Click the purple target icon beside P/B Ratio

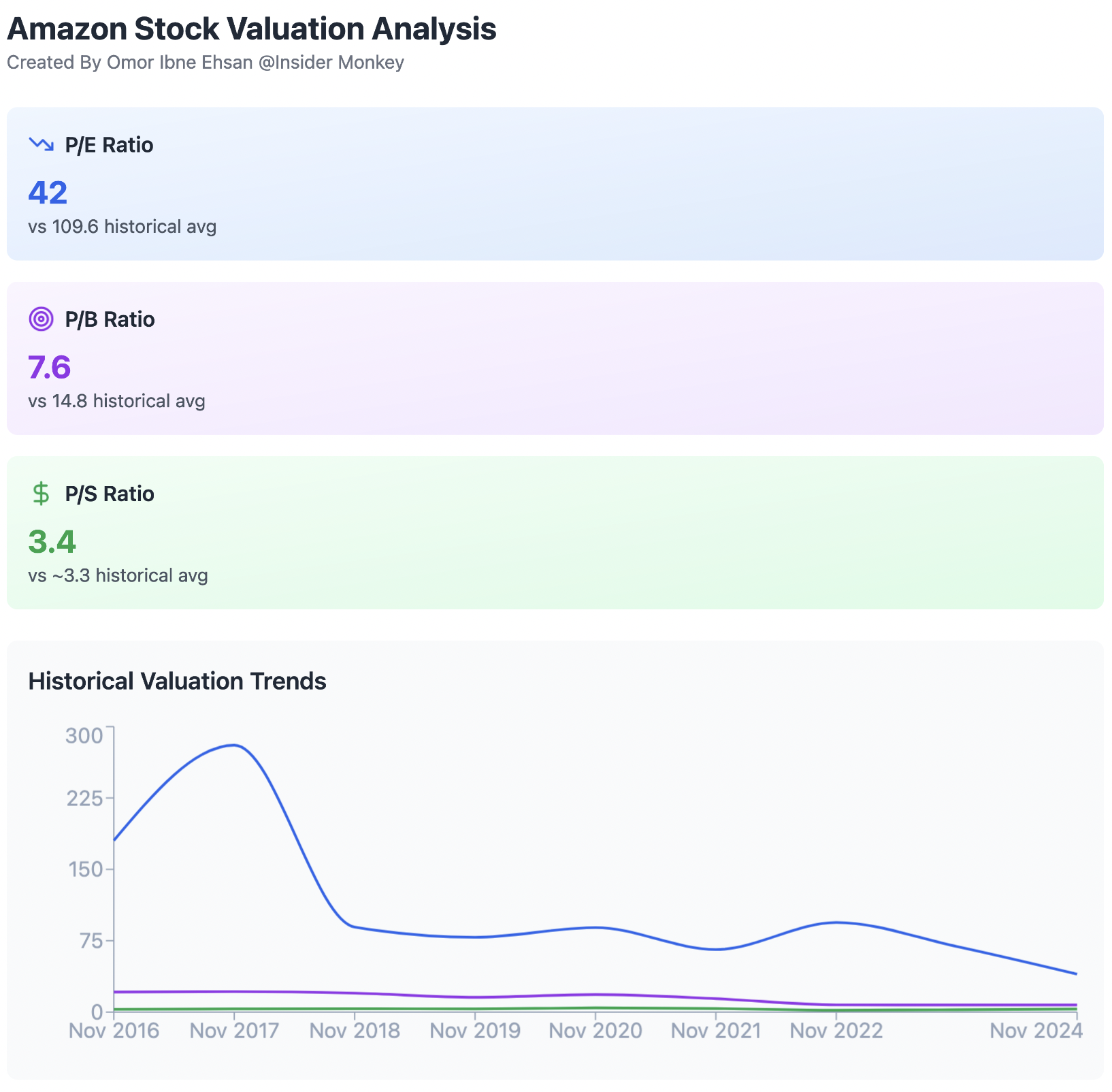41,319
